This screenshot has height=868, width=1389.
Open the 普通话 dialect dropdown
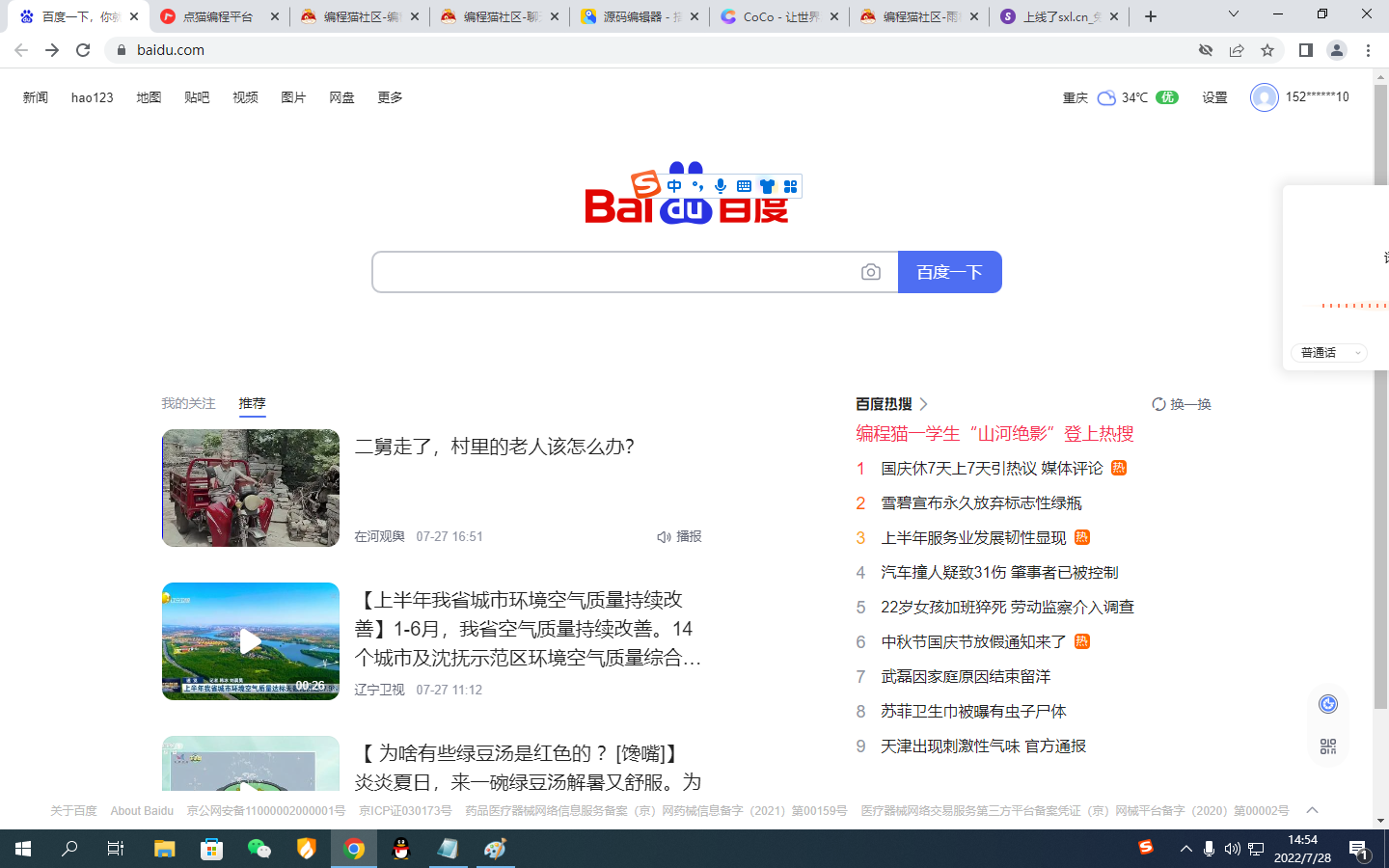(1329, 353)
